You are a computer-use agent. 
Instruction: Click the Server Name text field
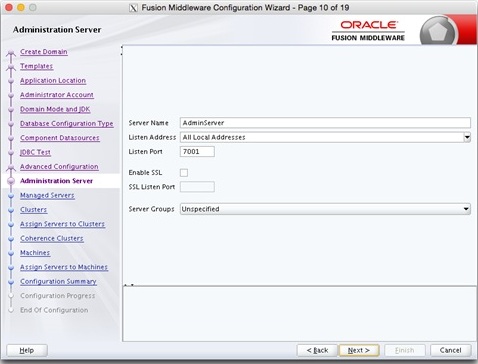point(325,123)
